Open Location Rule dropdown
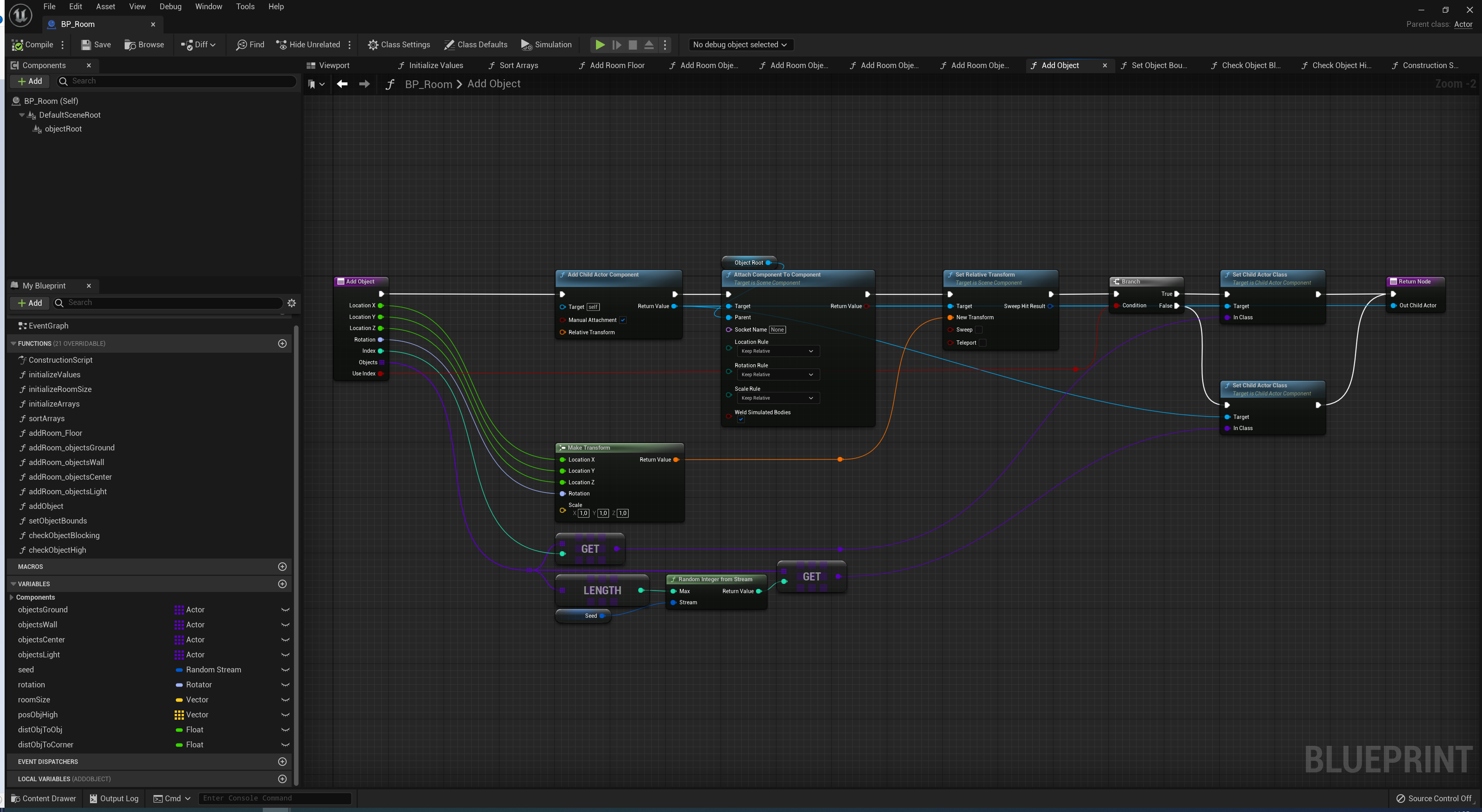Screen dimensions: 1482x812 pos(777,351)
